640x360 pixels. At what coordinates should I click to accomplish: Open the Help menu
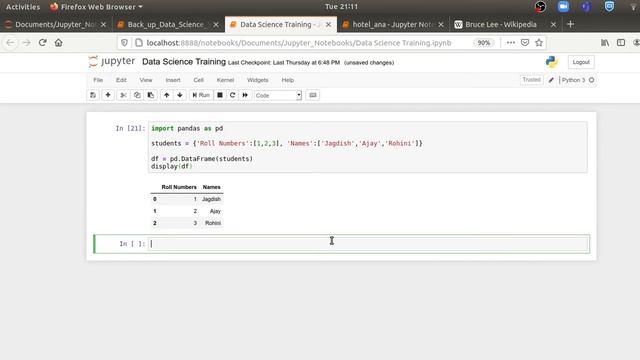pyautogui.click(x=288, y=80)
